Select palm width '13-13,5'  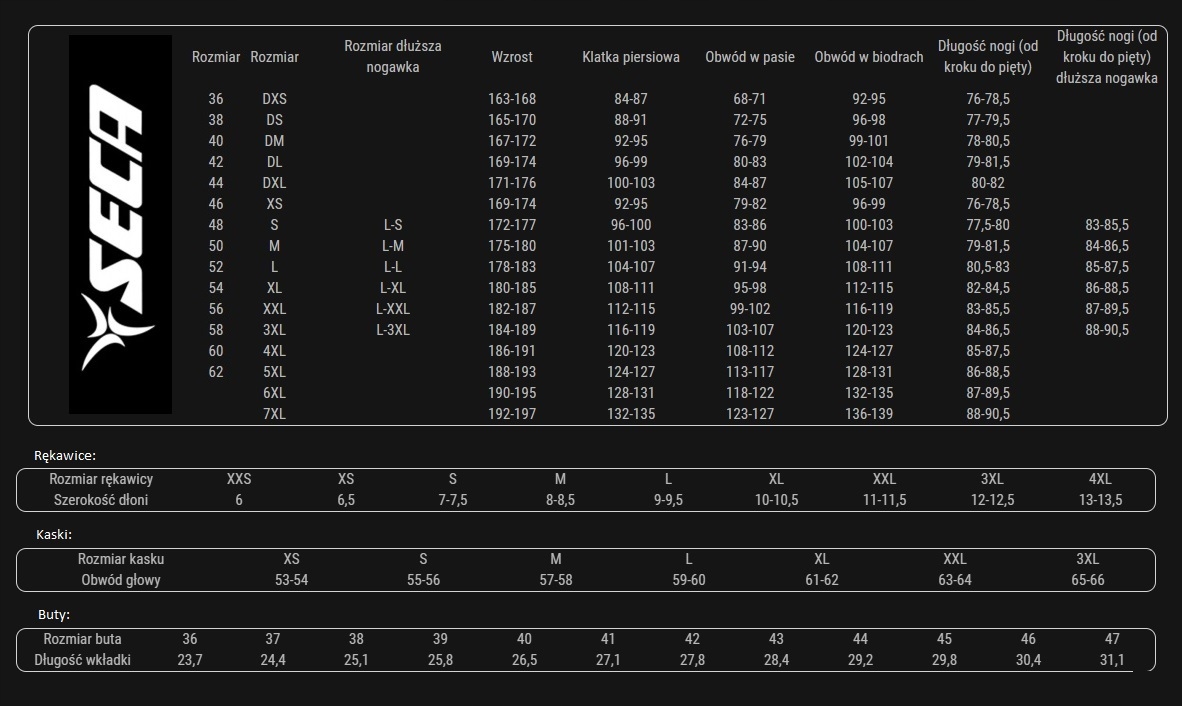(1101, 500)
